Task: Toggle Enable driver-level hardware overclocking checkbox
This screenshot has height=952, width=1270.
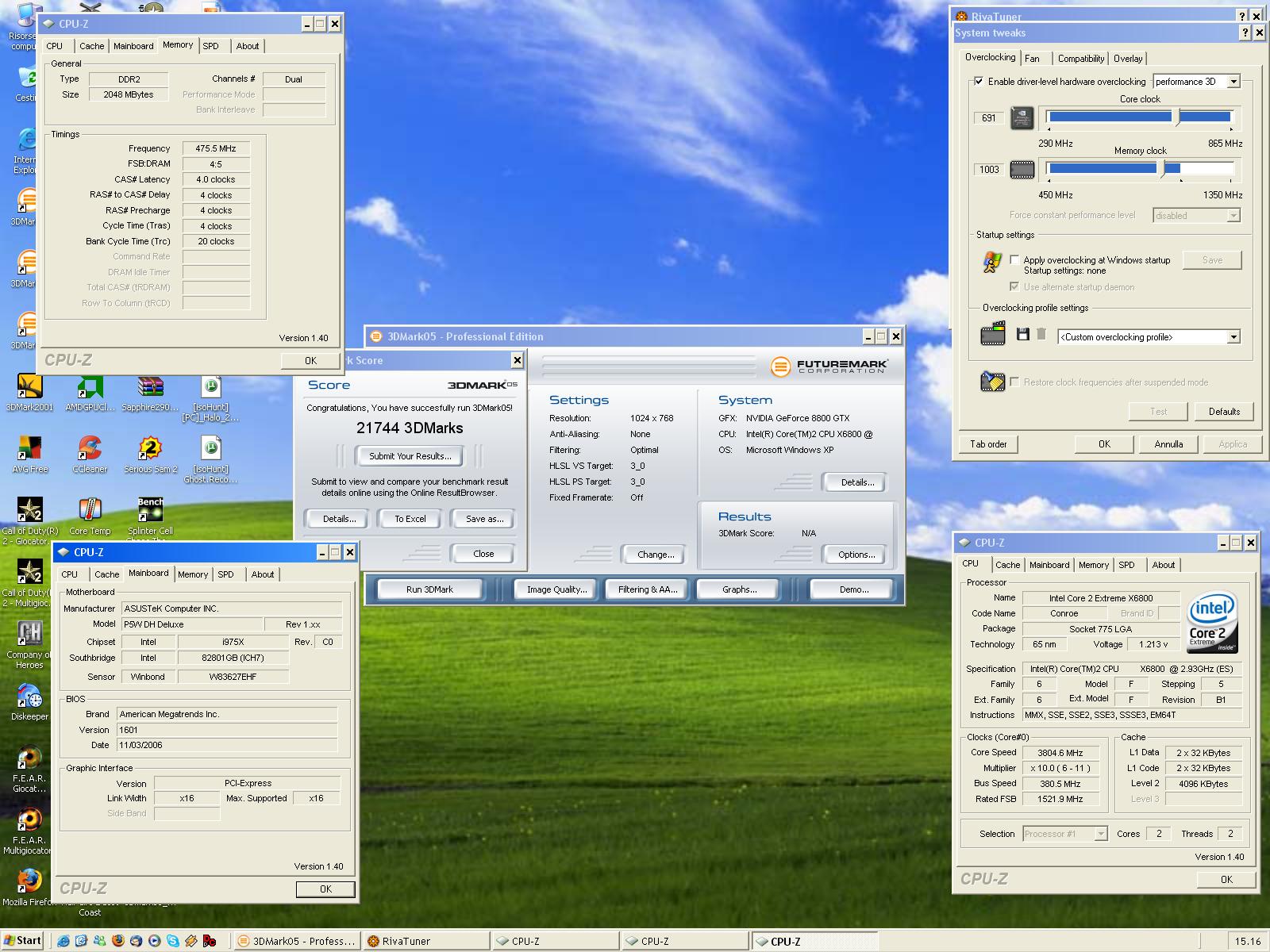Action: click(979, 81)
